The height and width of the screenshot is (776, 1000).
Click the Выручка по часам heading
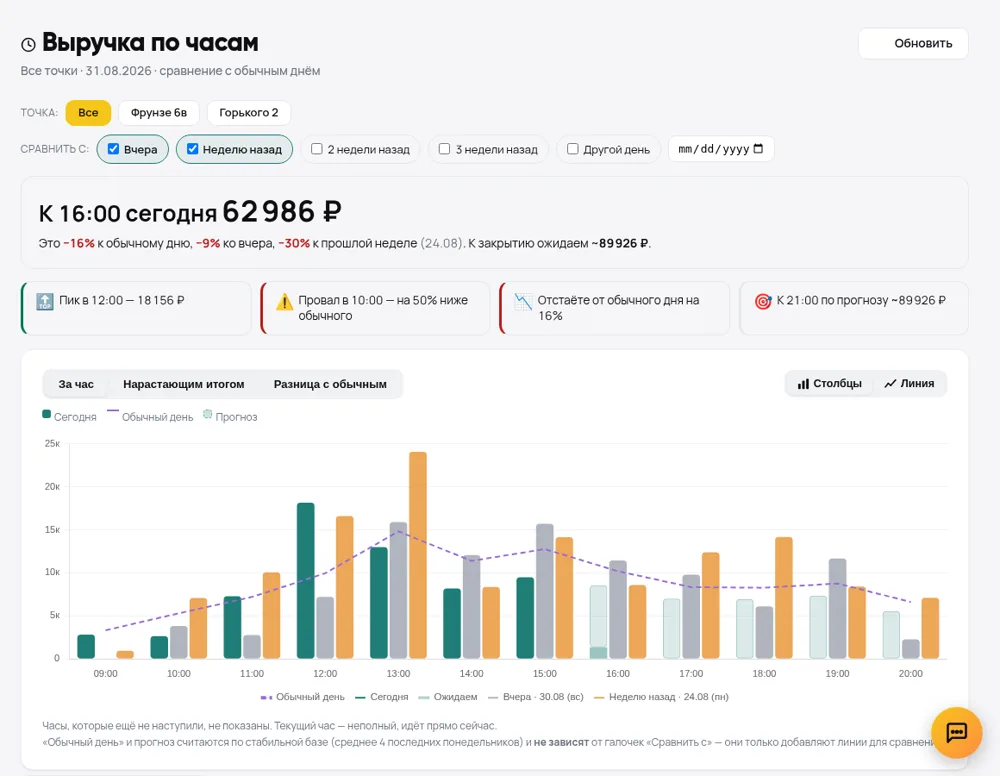coord(150,43)
